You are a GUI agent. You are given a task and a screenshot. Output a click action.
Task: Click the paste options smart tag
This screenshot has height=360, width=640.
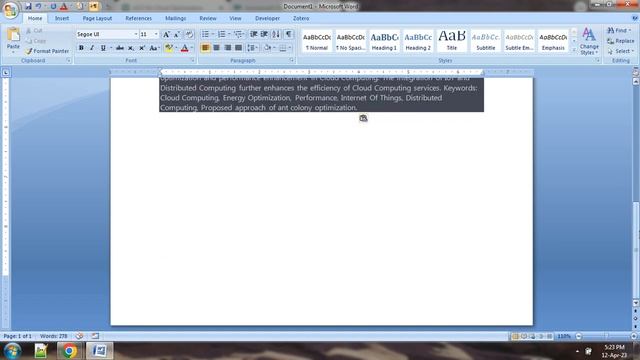click(363, 118)
